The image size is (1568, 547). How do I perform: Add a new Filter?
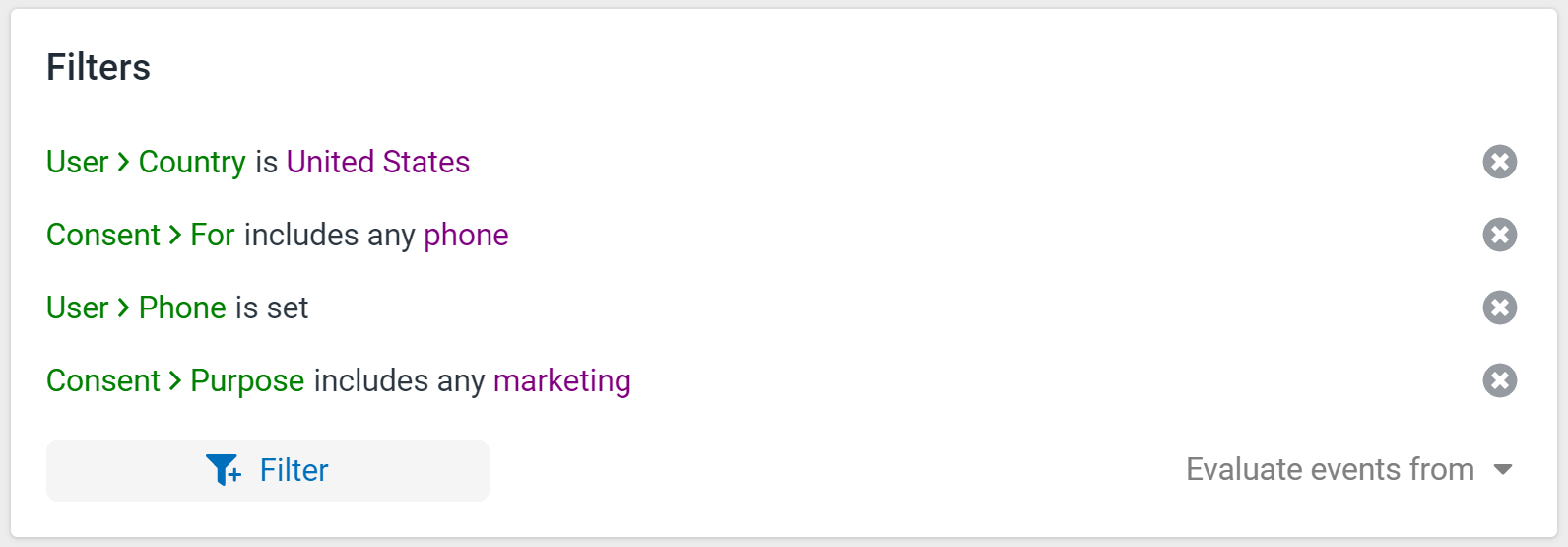click(x=268, y=470)
